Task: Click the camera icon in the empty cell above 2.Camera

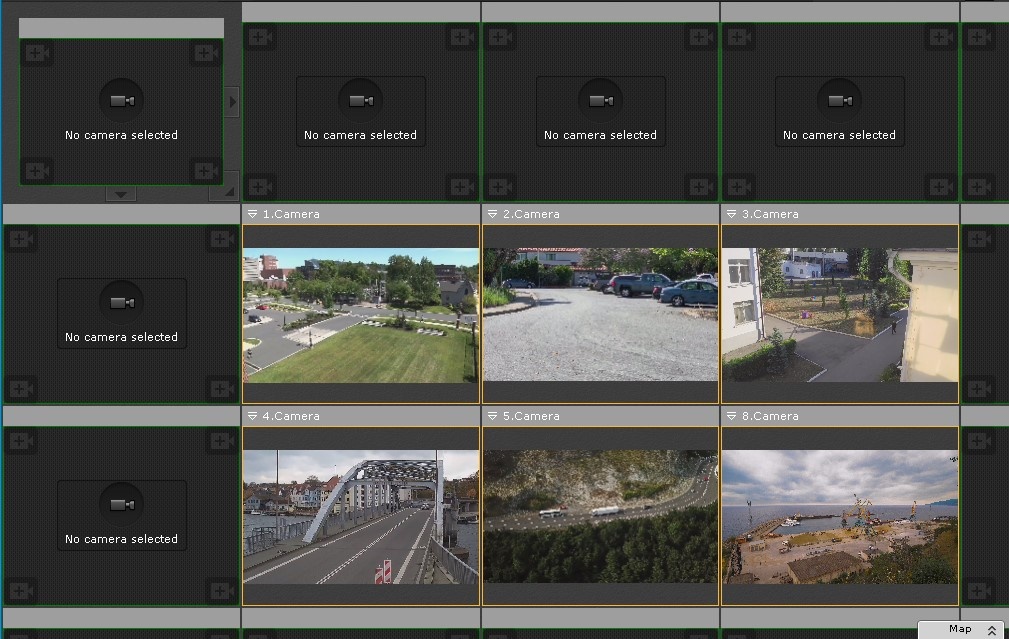Action: [x=600, y=101]
